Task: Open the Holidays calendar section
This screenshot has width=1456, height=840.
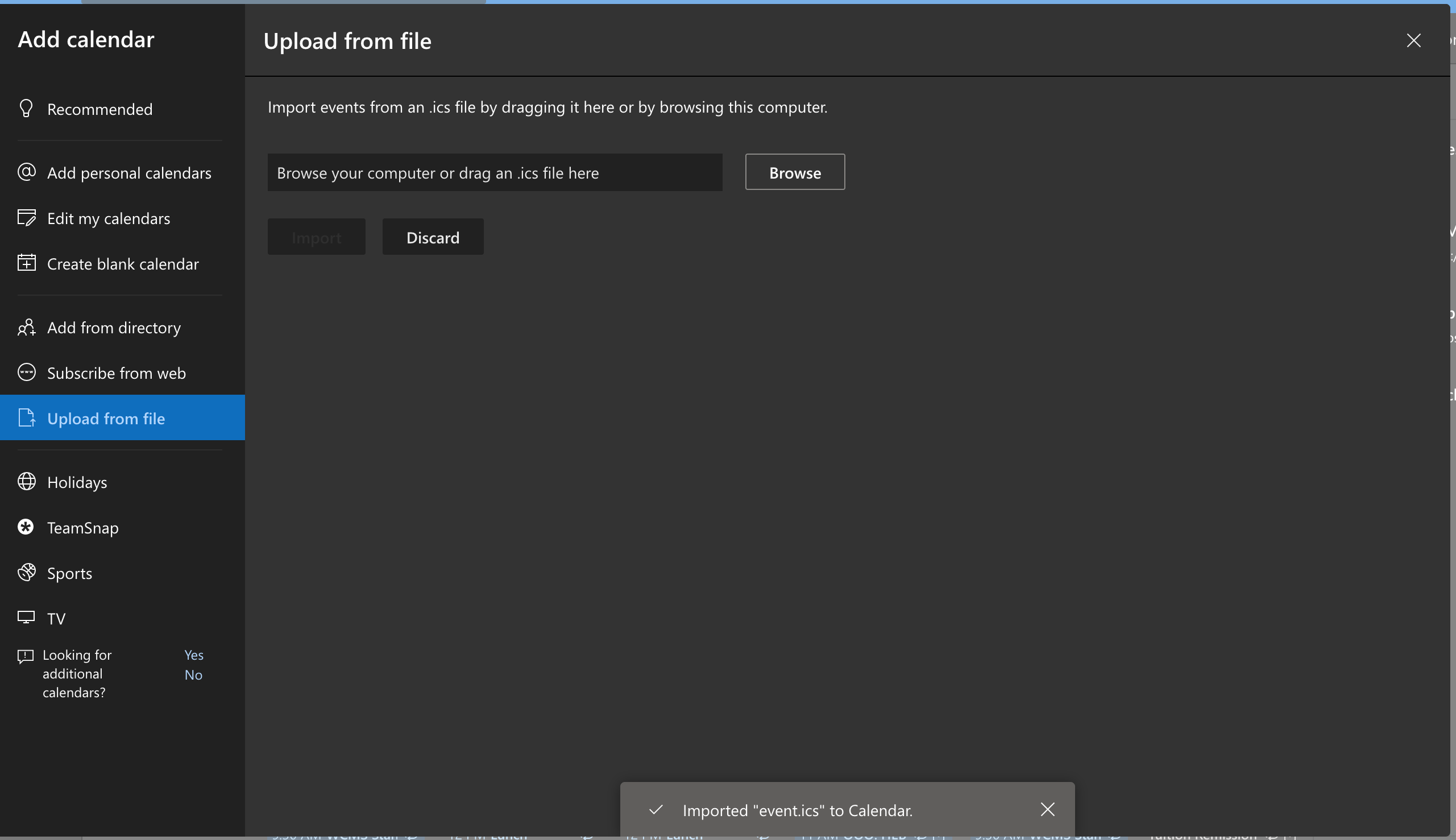Action: pos(77,482)
